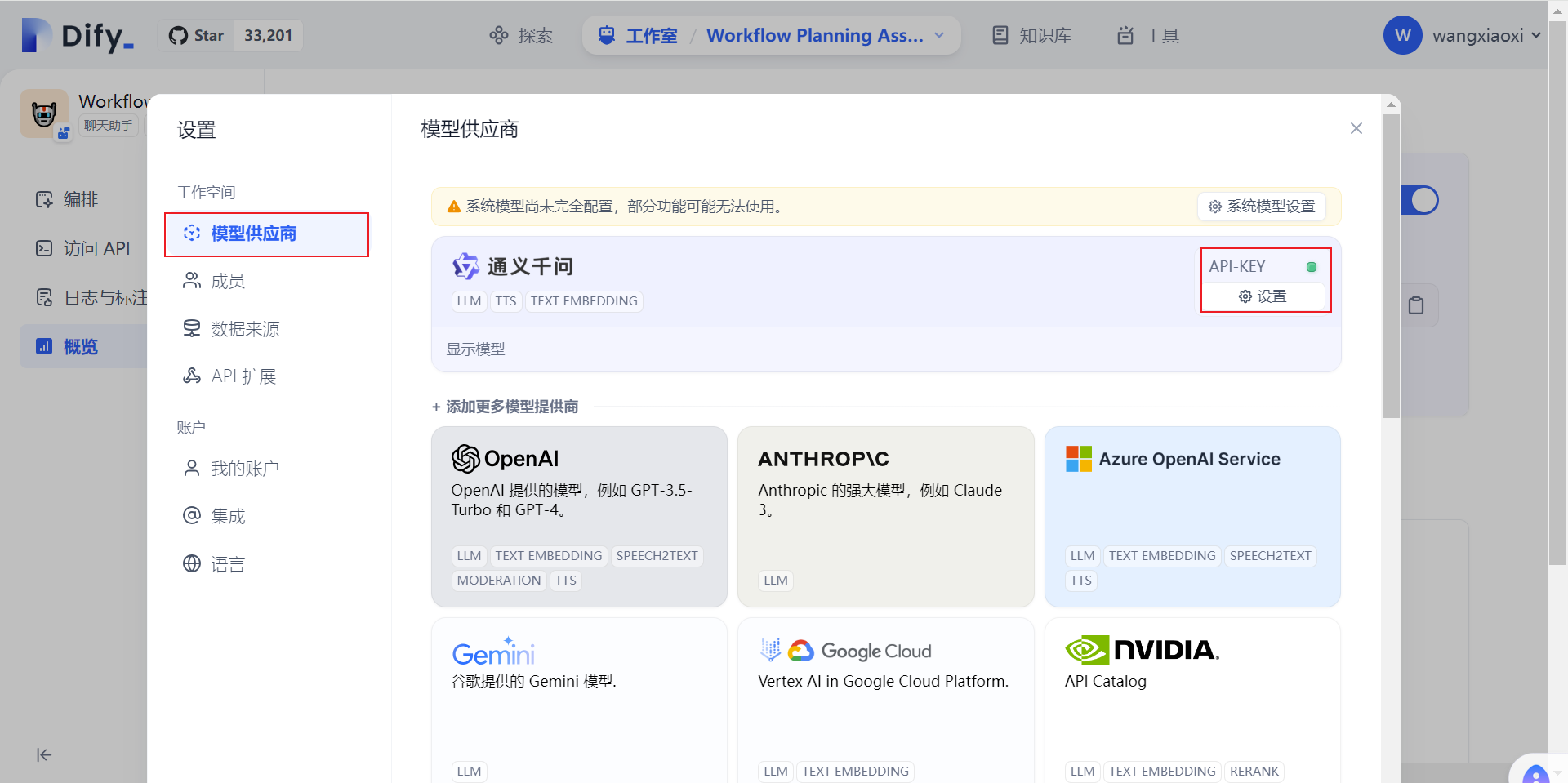Select 模型供应商 in settings menu
The image size is (1568, 783).
[266, 234]
